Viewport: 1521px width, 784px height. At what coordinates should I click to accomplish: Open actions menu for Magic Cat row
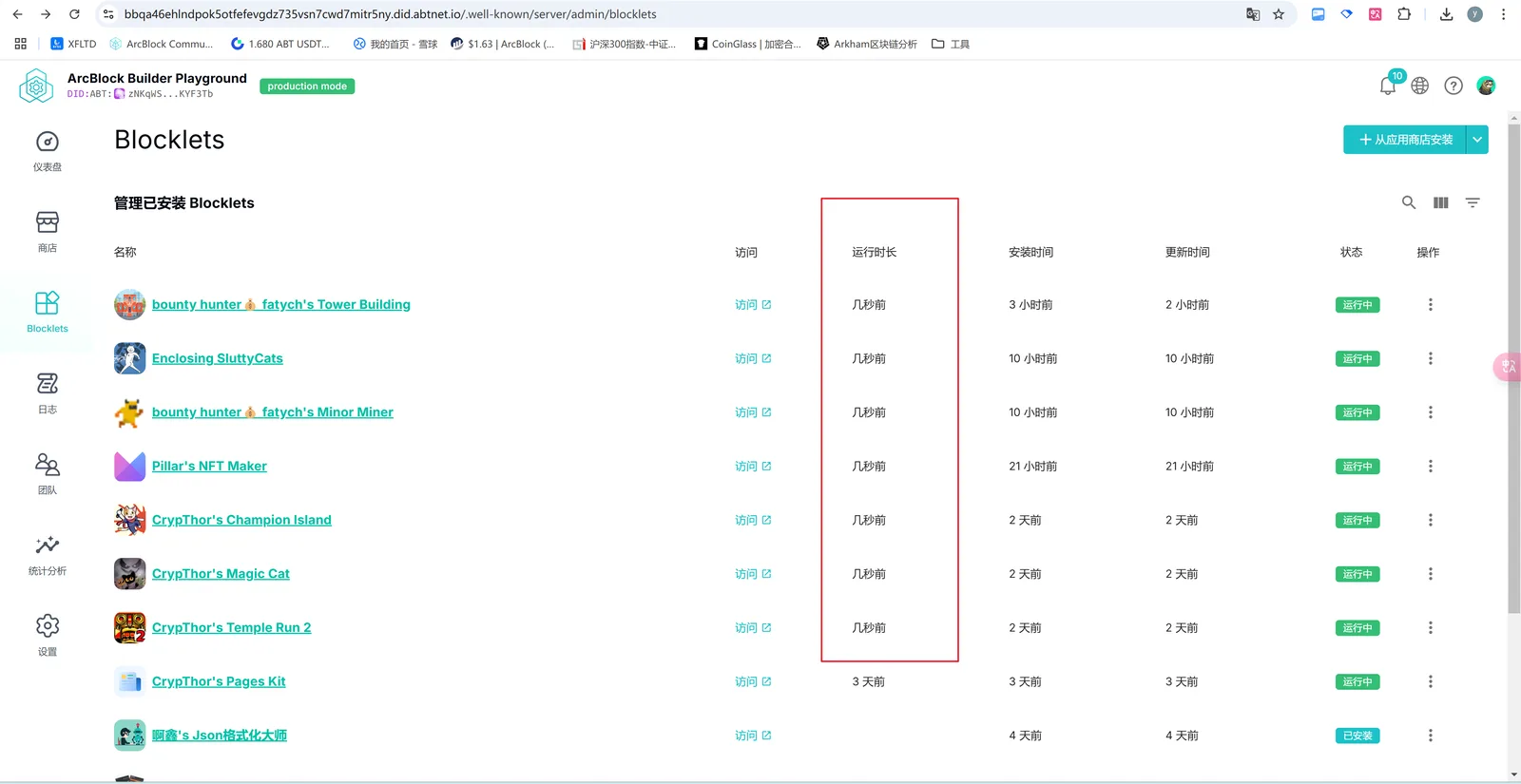(x=1430, y=574)
